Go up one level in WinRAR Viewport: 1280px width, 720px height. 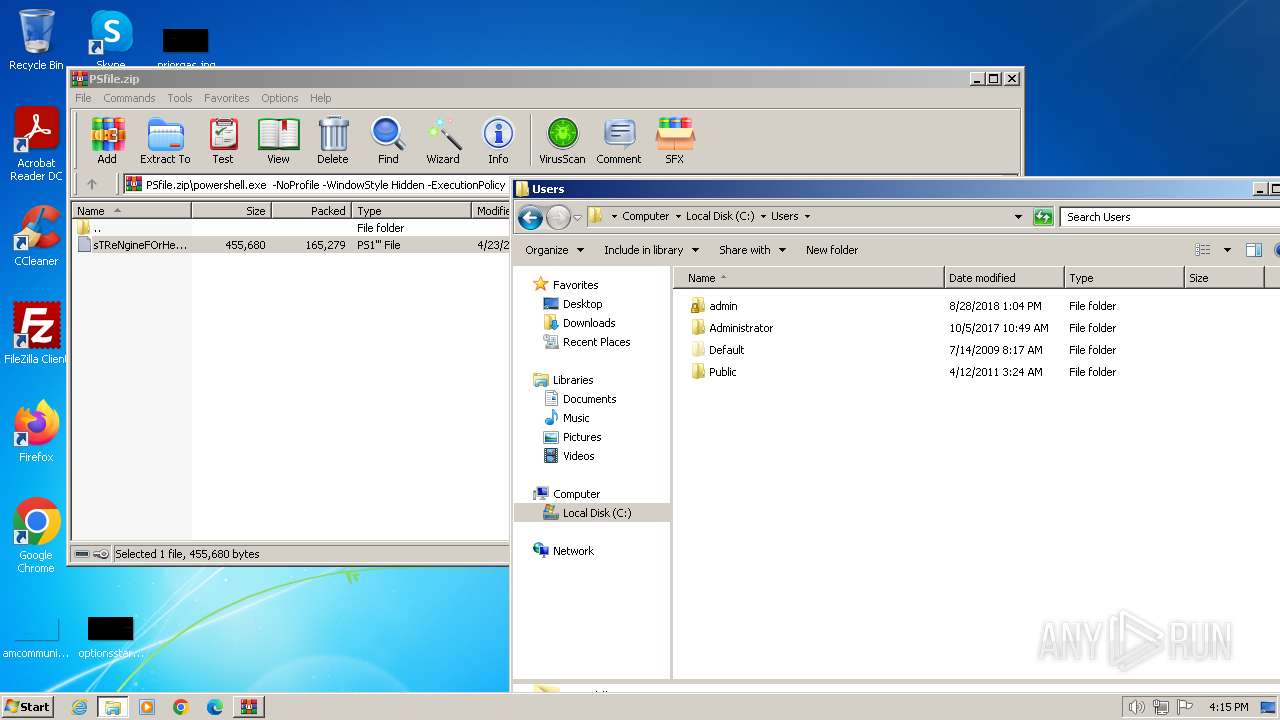pos(92,184)
